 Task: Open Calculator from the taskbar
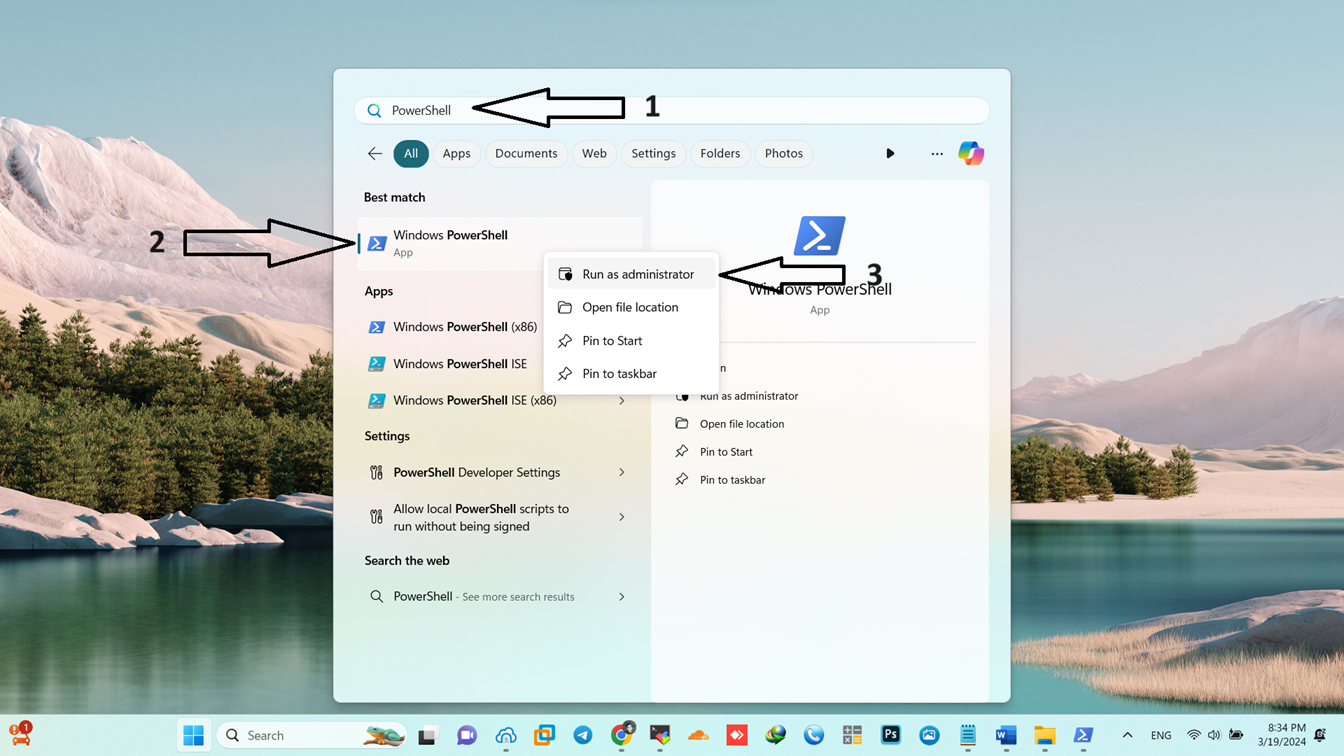click(852, 736)
